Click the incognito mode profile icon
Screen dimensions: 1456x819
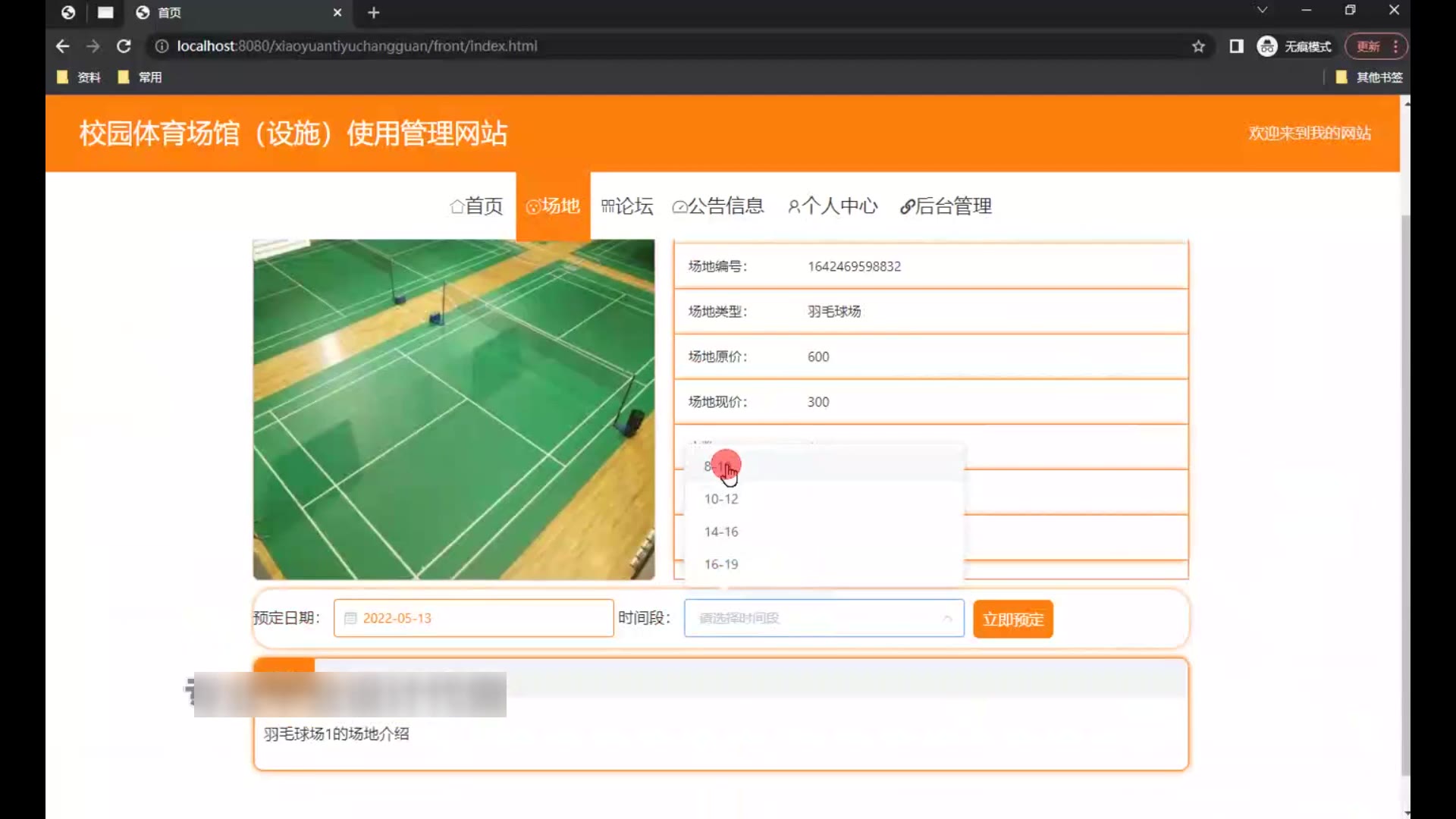coord(1266,46)
